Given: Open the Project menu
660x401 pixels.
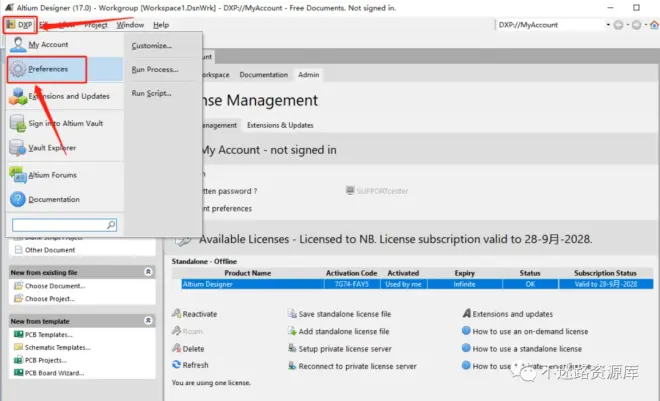Looking at the screenshot, I should pyautogui.click(x=96, y=25).
